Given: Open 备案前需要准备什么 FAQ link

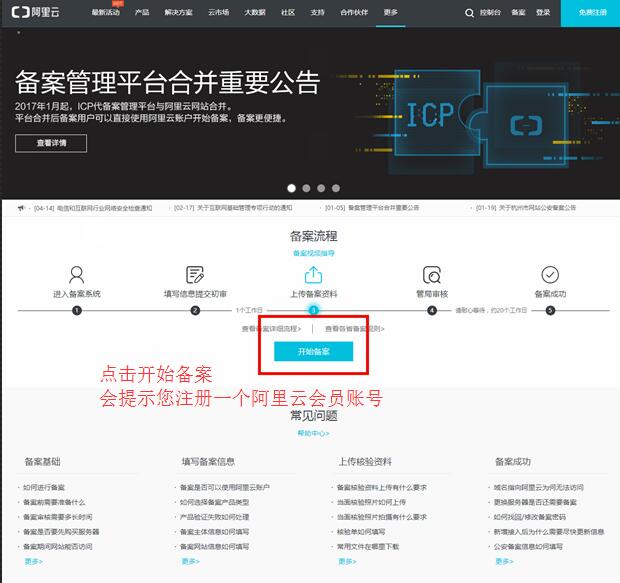Looking at the screenshot, I should 54,502.
